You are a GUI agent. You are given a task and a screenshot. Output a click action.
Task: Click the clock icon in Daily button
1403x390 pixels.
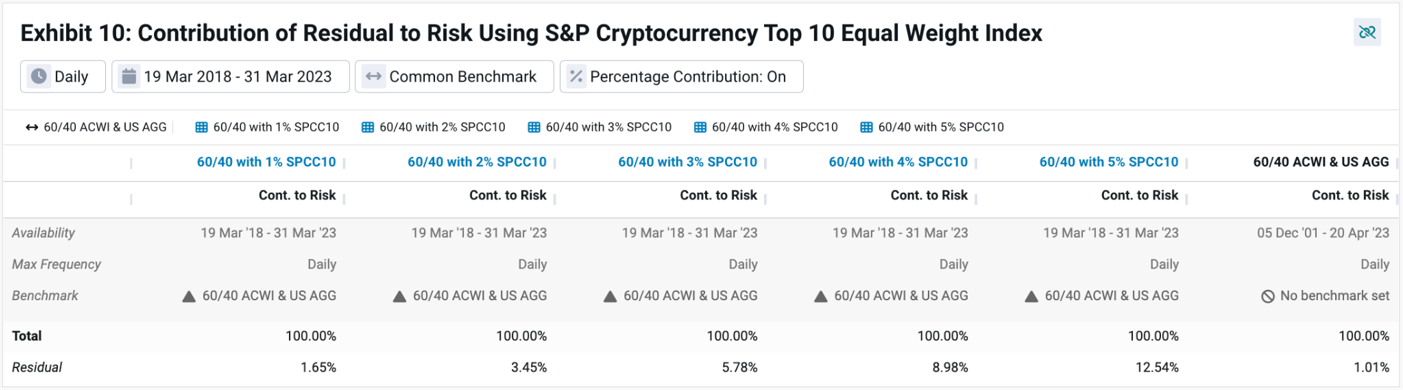[39, 76]
